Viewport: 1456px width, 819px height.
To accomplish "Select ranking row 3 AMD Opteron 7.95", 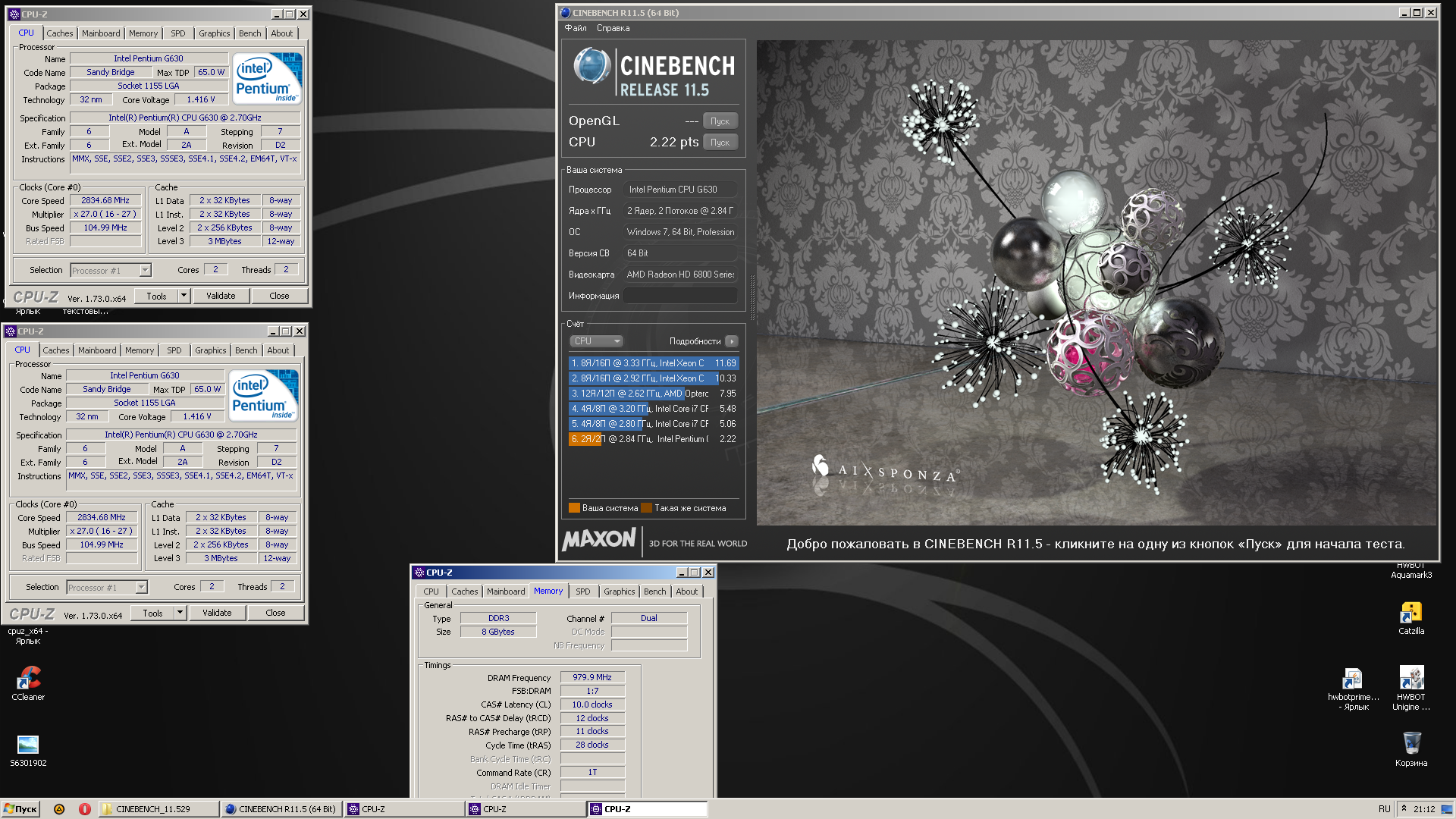I will point(653,394).
